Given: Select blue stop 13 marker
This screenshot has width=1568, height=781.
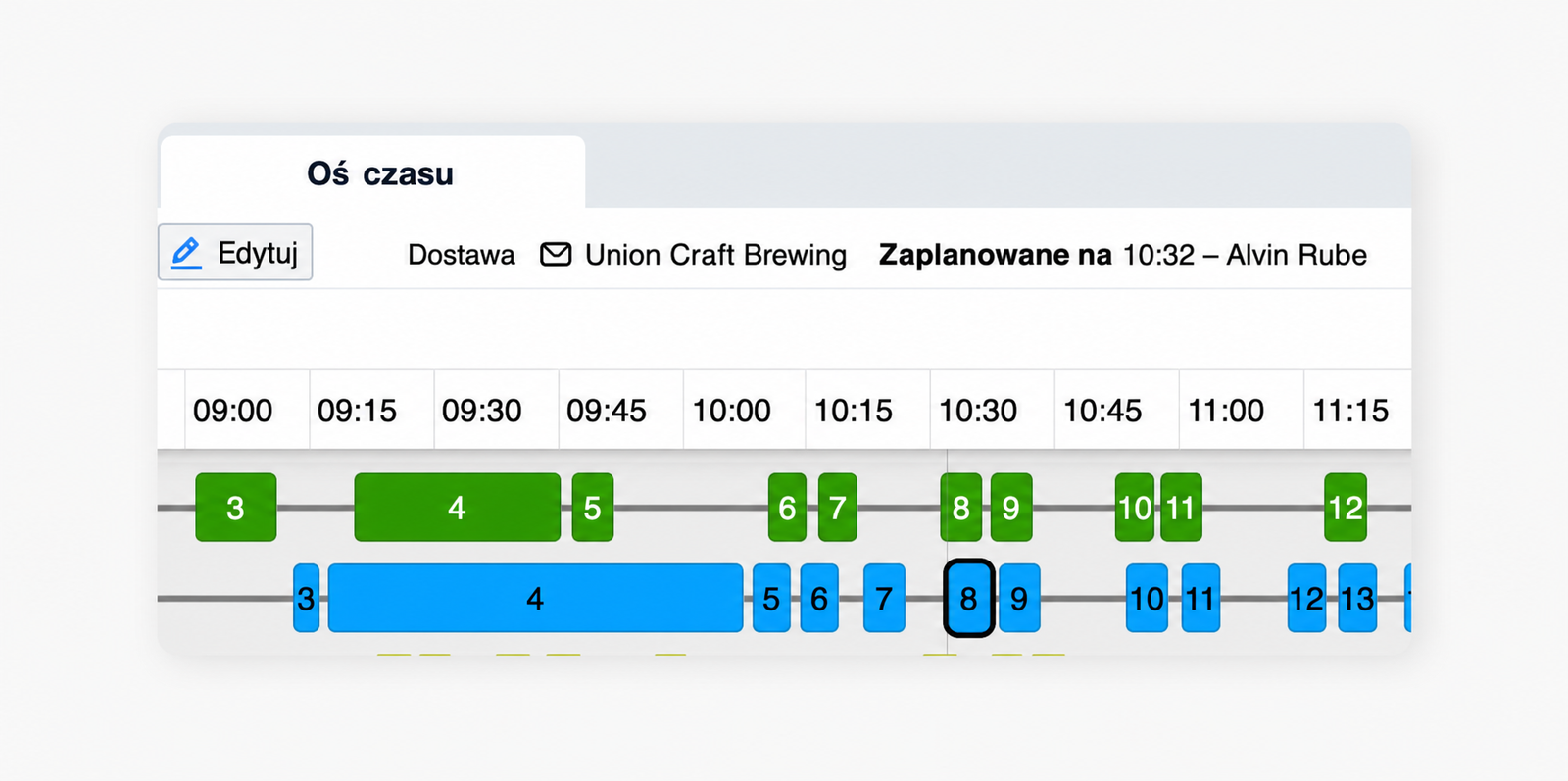Looking at the screenshot, I should (1357, 598).
